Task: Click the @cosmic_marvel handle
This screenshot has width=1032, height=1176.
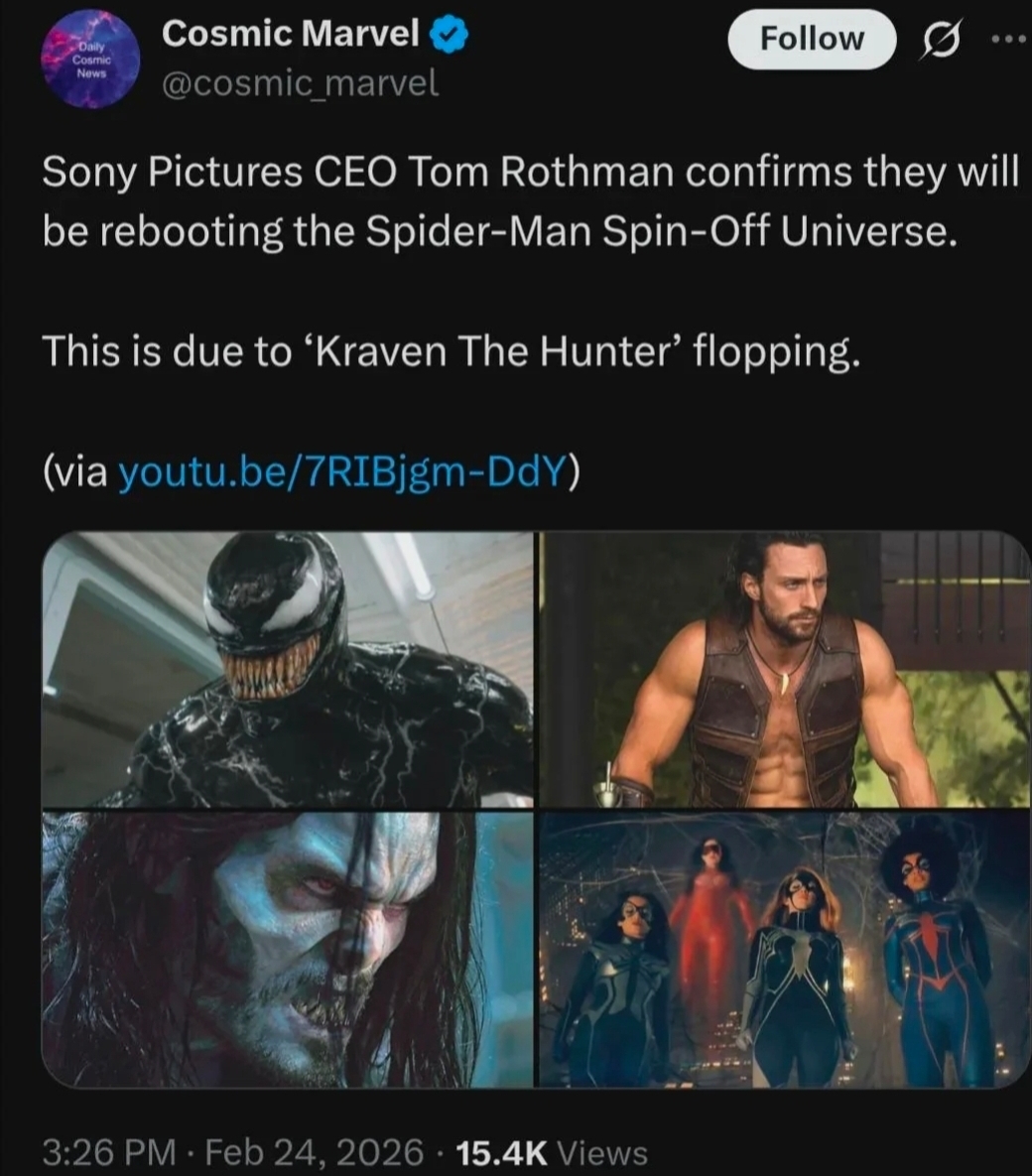Action: 300,82
